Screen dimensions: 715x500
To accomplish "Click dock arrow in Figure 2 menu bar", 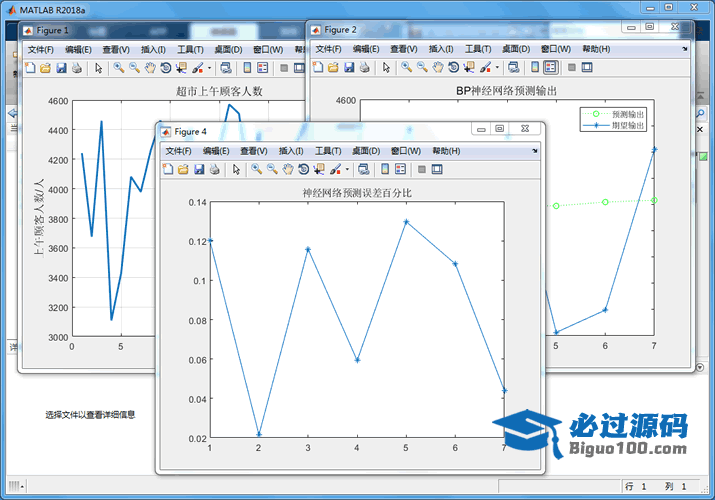I will [685, 49].
